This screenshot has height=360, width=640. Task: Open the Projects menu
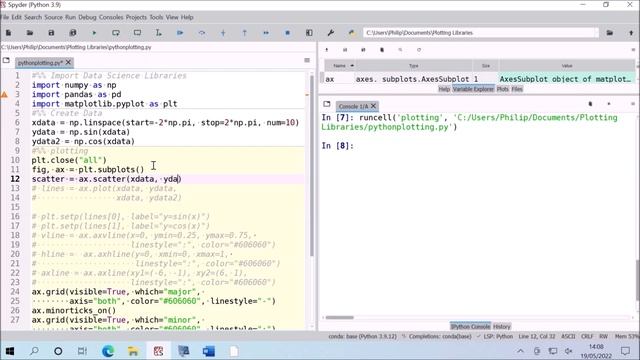click(136, 17)
